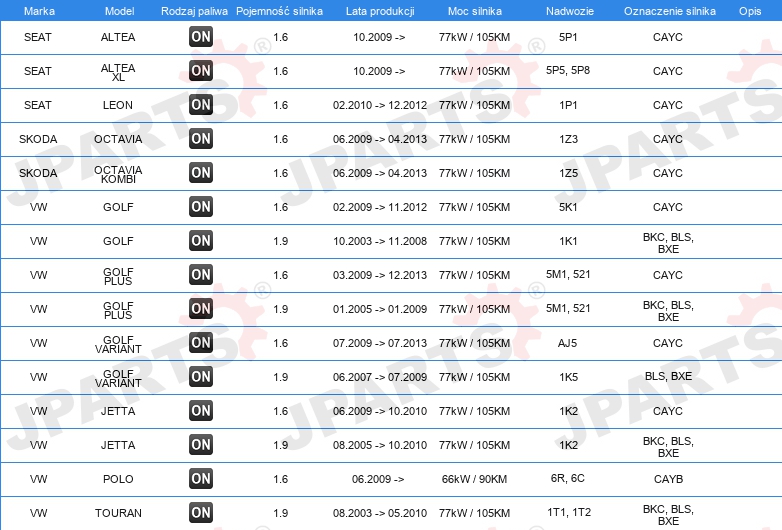This screenshot has width=782, height=530.
Task: Click date range 03.2009 -> 12.2013
Action: pos(380,275)
